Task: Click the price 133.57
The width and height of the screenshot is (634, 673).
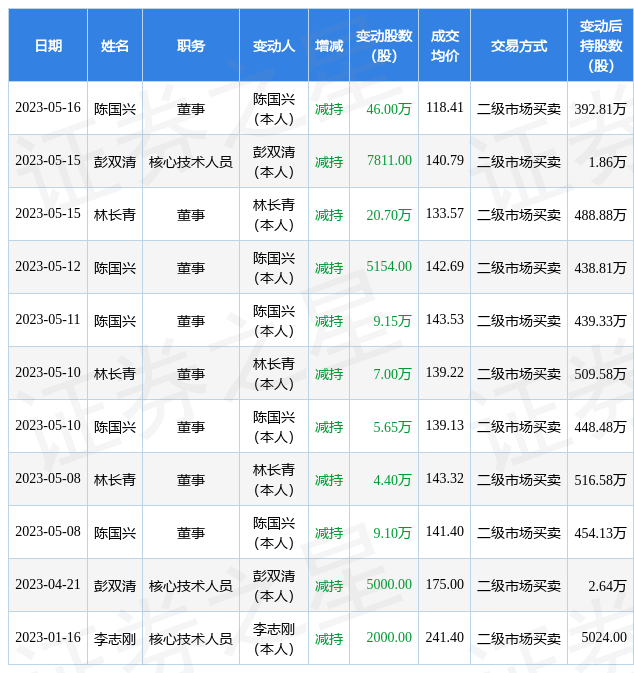Action: 445,213
